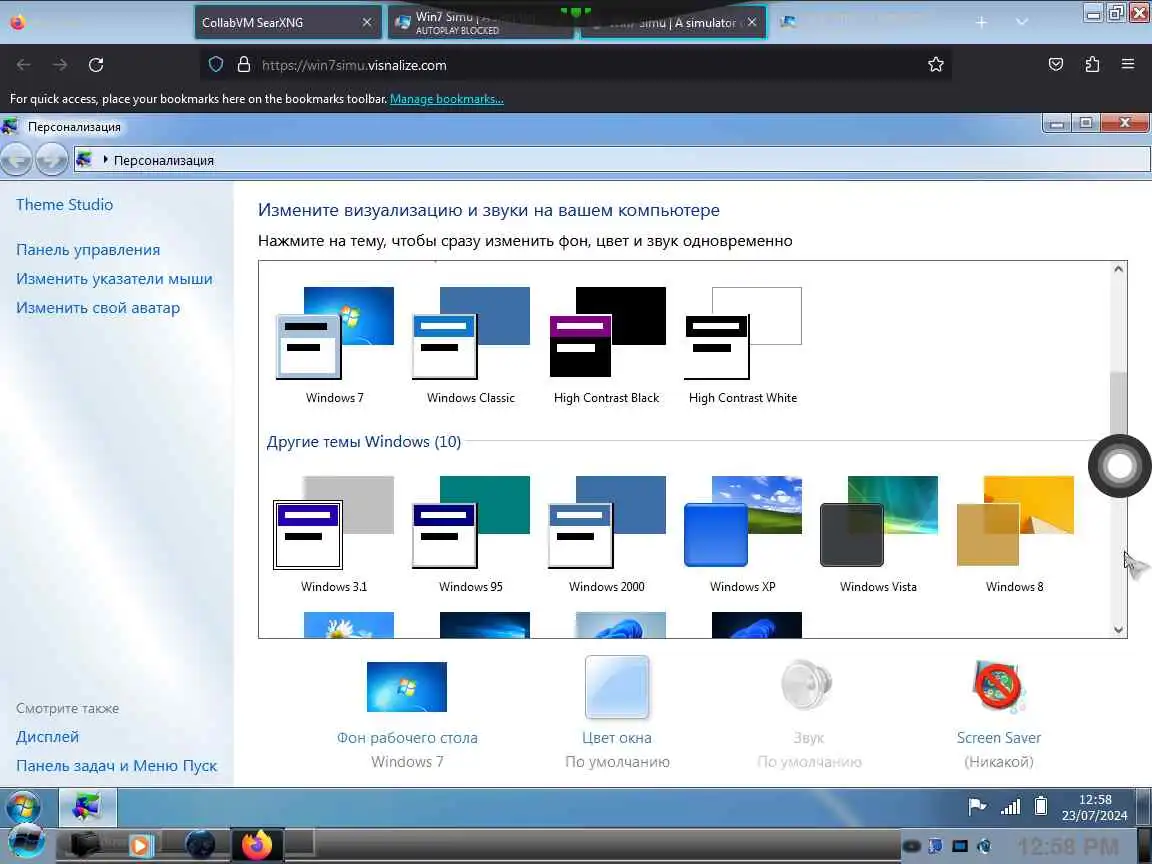Open Theme Studio link
The height and width of the screenshot is (864, 1152).
click(x=65, y=204)
